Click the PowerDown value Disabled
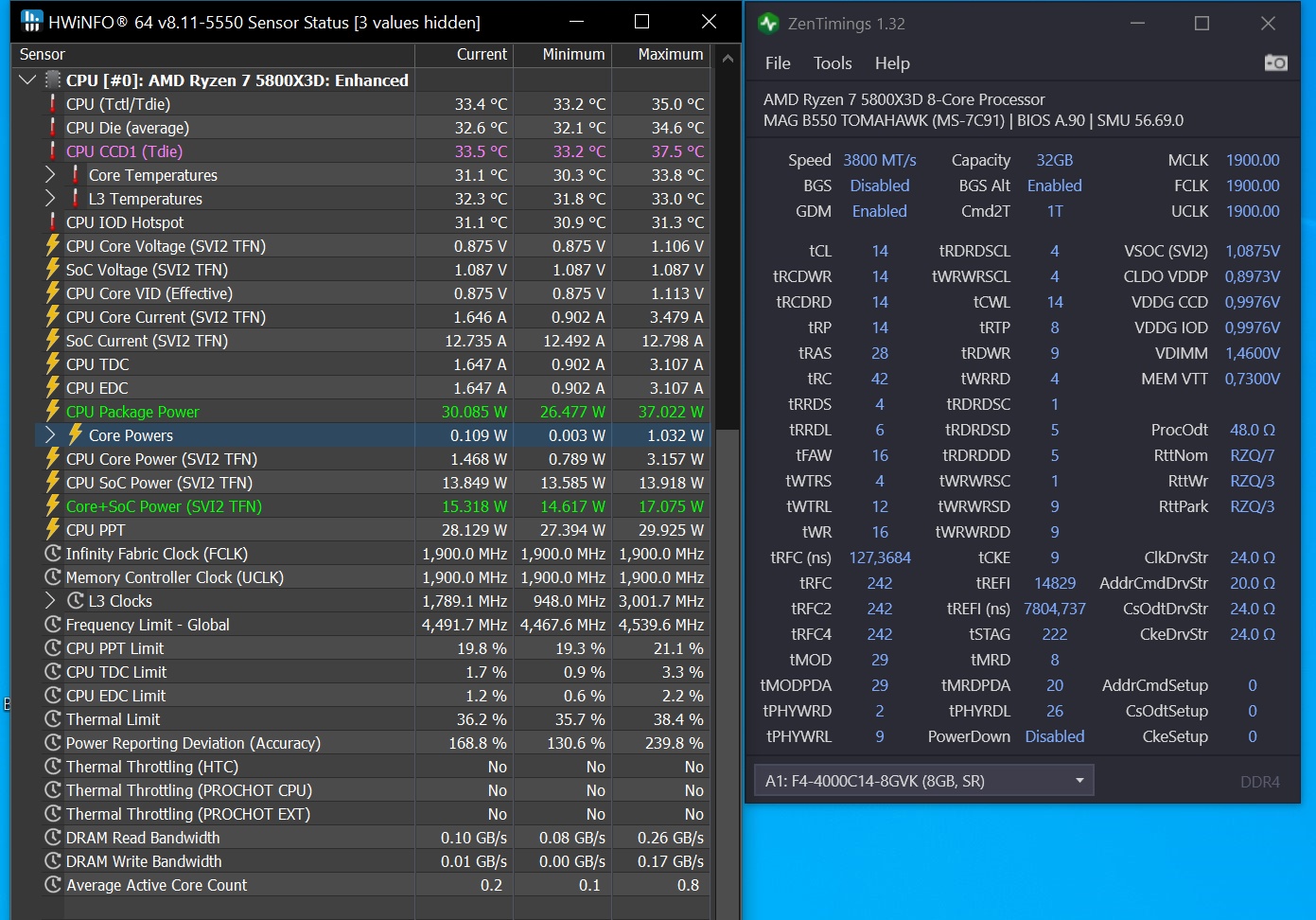 pos(1055,736)
